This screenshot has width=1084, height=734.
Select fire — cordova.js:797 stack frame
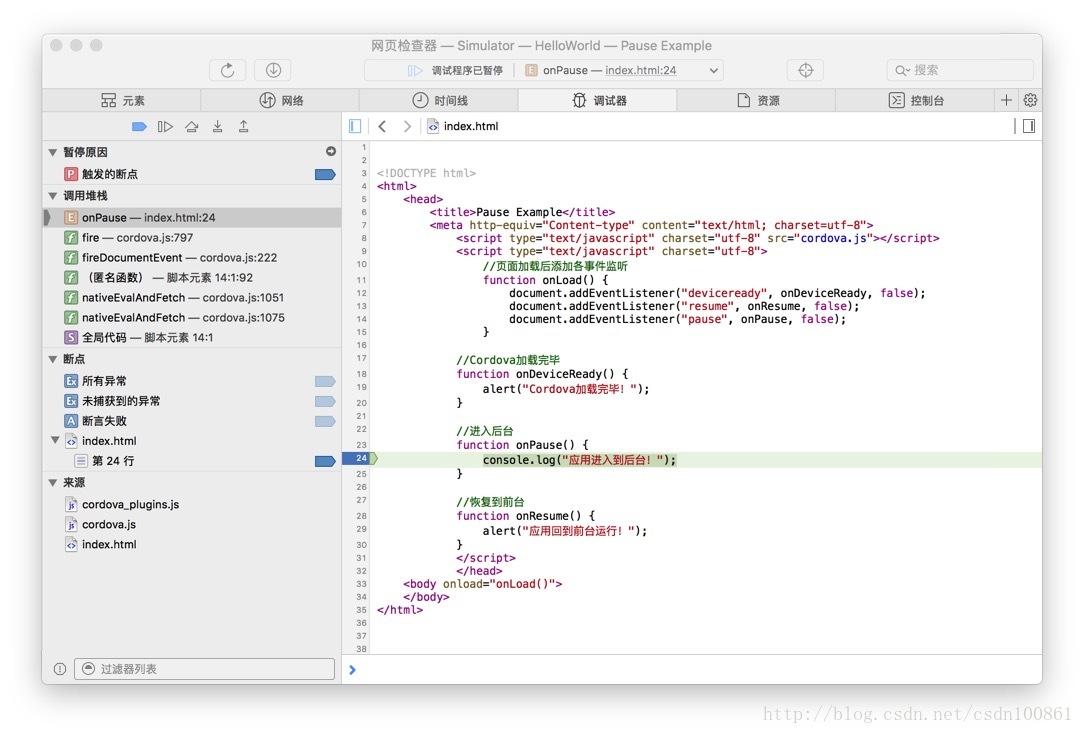pos(191,238)
